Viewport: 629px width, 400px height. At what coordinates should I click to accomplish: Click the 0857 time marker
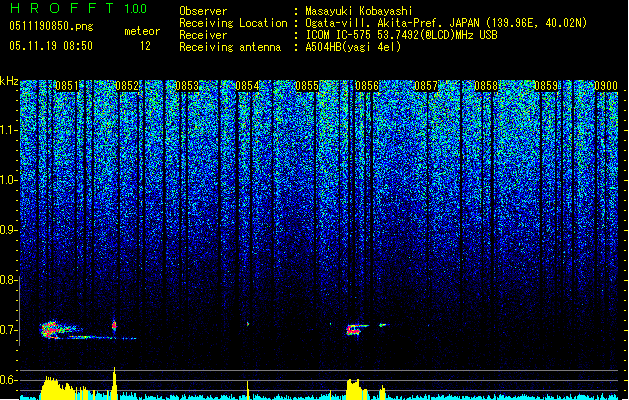[426, 86]
